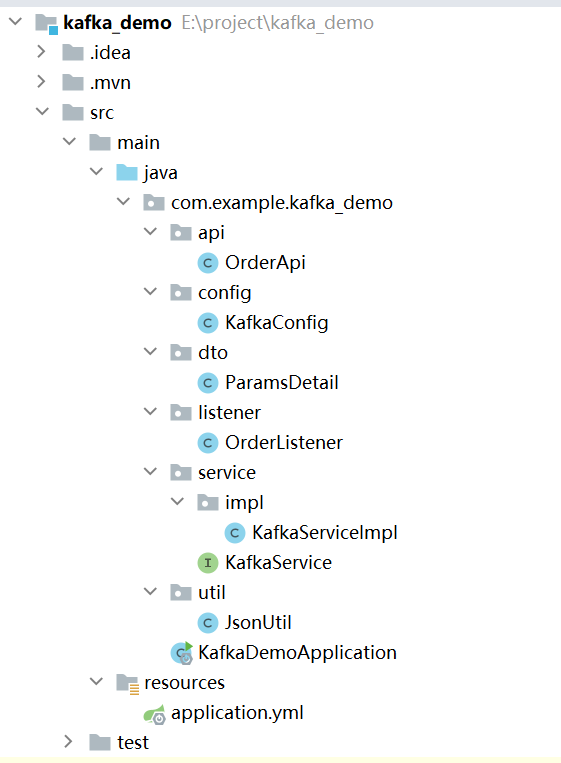Expand the .mvn folder chevron
Viewport: 561px width, 763px height.
[x=41, y=82]
